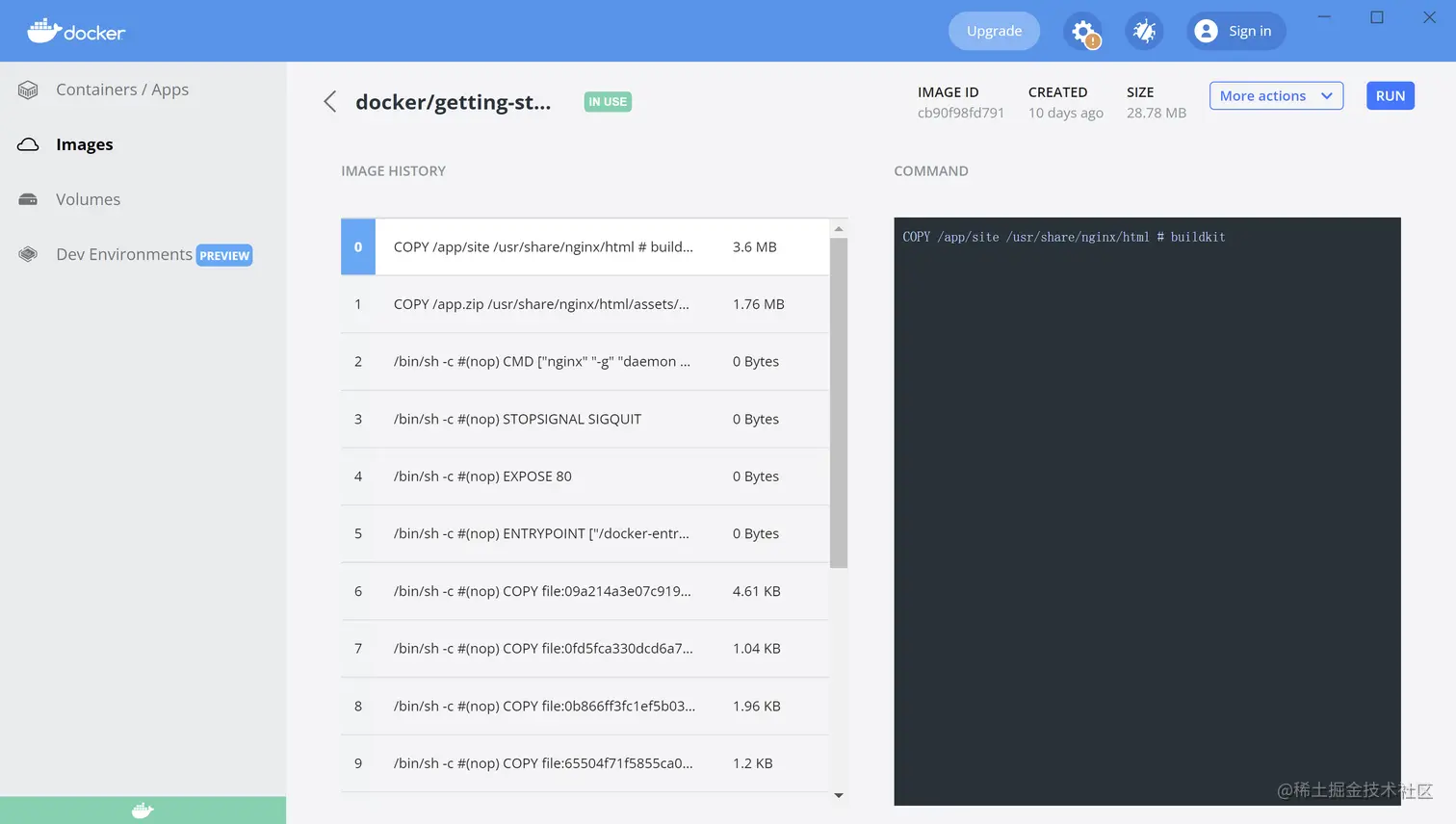This screenshot has width=1456, height=824.
Task: Open Dev Environments section
Action: (x=124, y=254)
